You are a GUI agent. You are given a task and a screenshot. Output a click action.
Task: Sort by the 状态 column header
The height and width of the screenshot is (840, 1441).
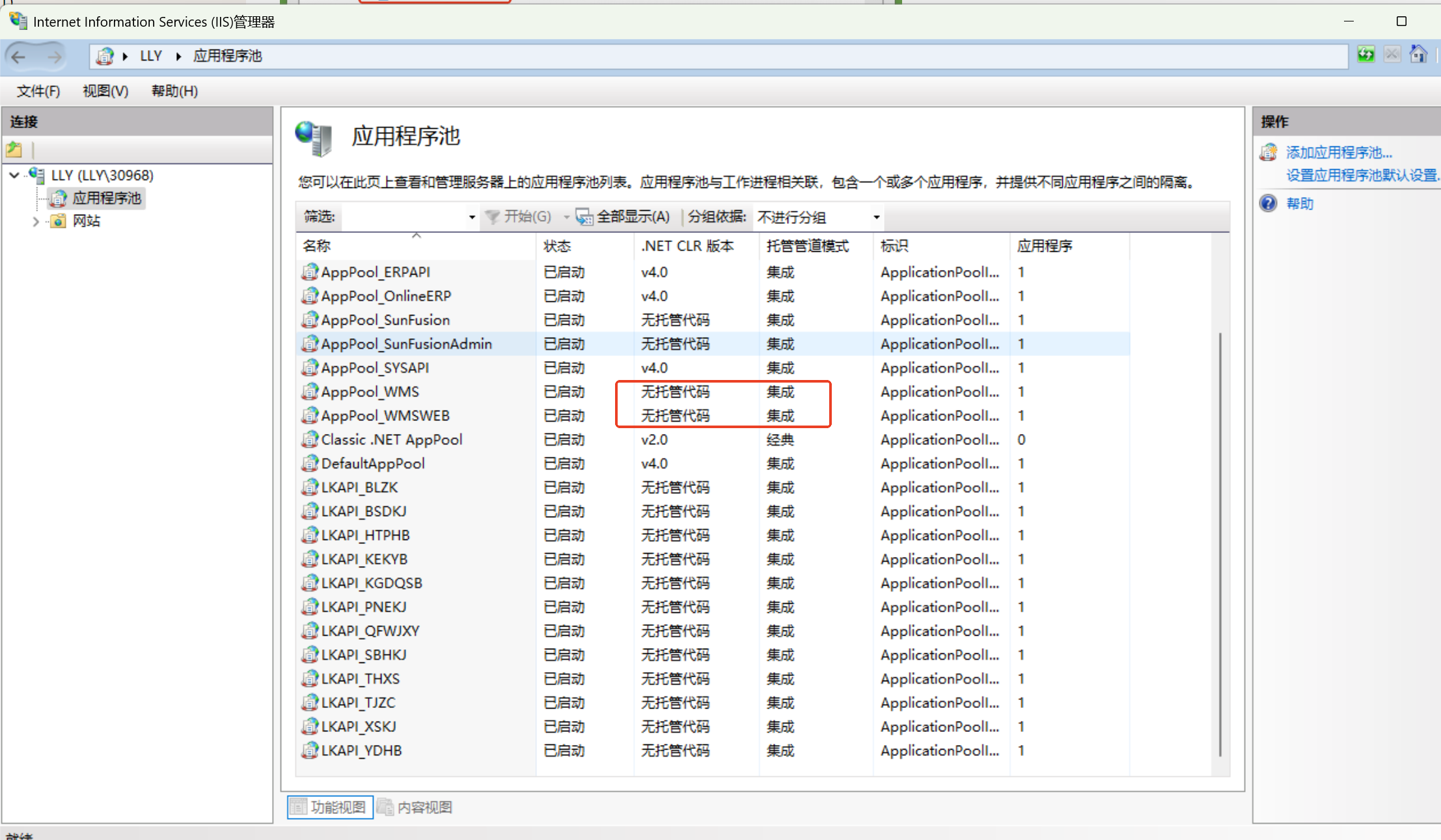[x=585, y=246]
